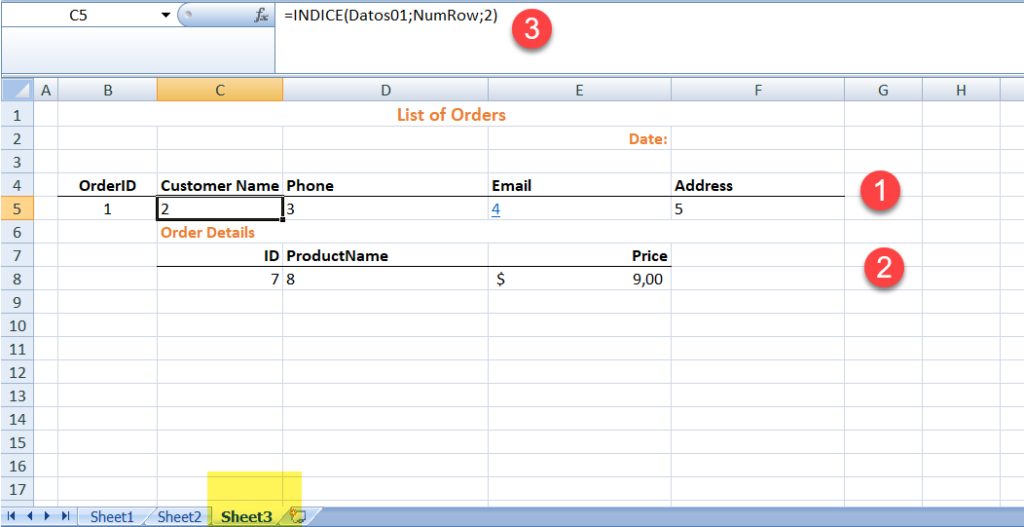Go to previous sheet navigation arrow
This screenshot has width=1024, height=527.
pos(30,517)
